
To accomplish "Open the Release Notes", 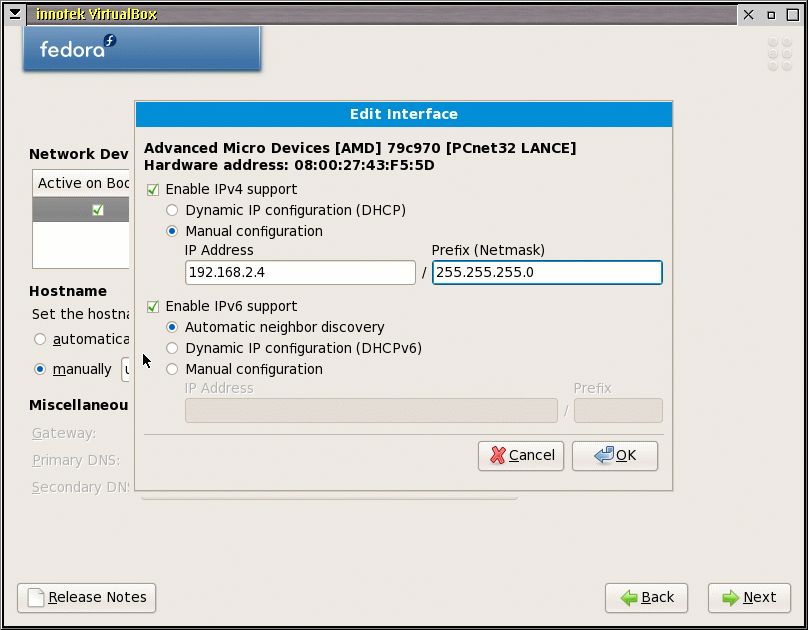I will click(87, 598).
